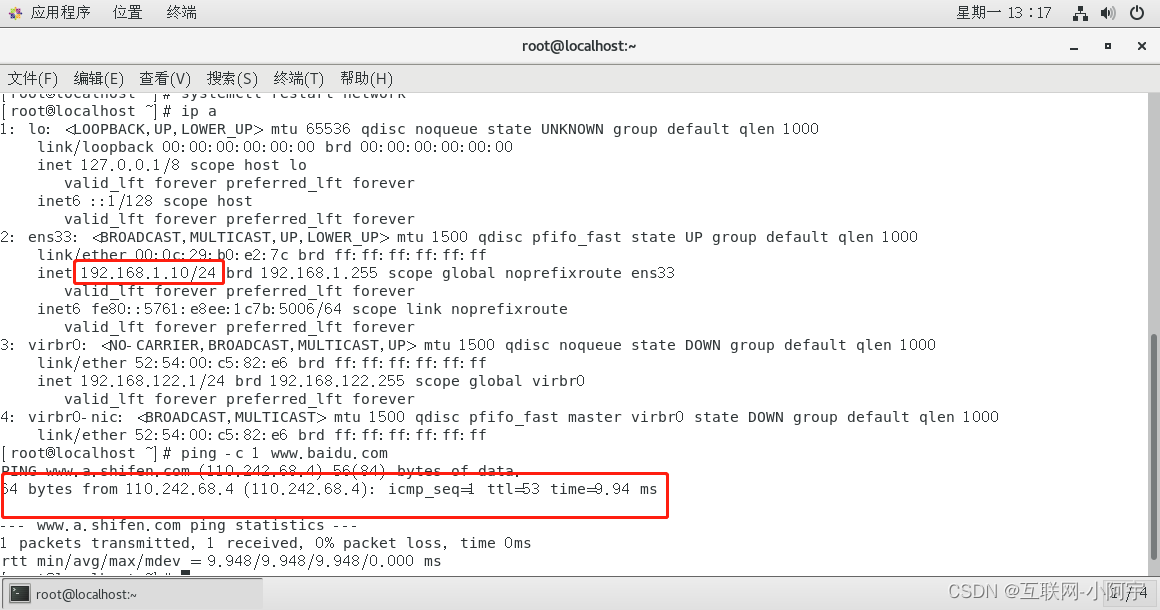The width and height of the screenshot is (1160, 610).
Task: Click the 'ip a' command text
Action: click(x=199, y=111)
